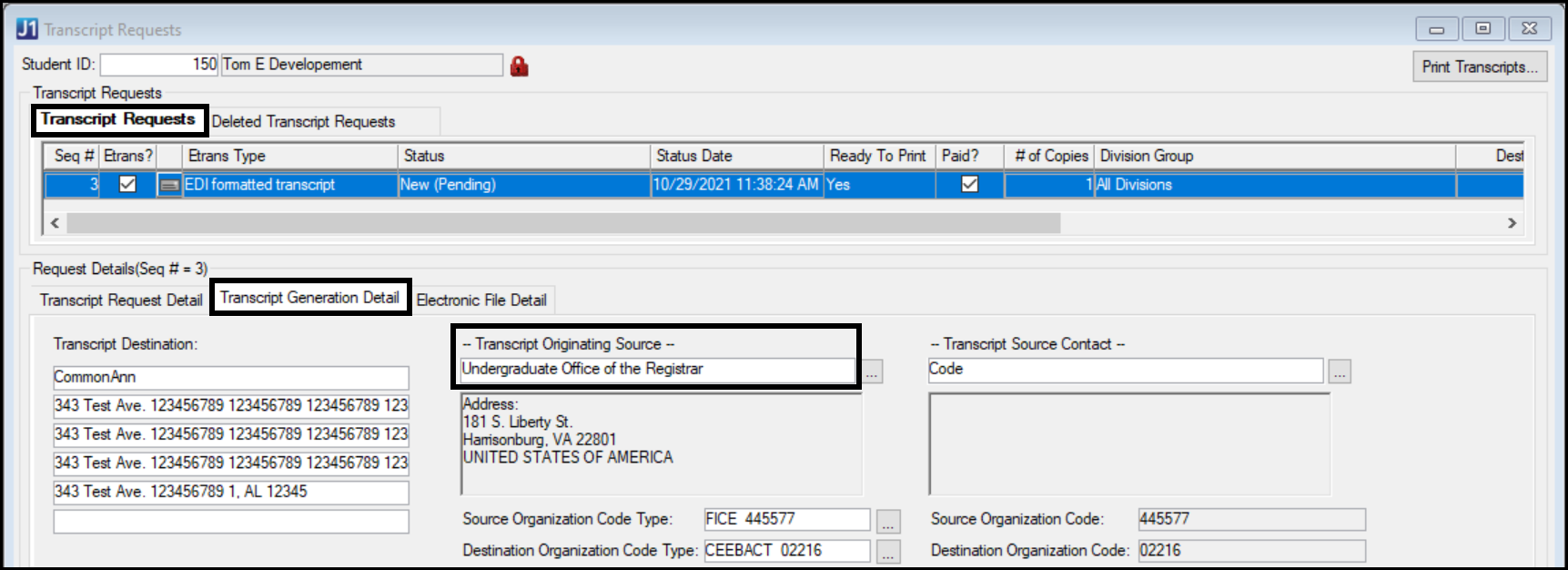Click the grid's left scroll arrow
Image resolution: width=1568 pixels, height=570 pixels.
55,223
